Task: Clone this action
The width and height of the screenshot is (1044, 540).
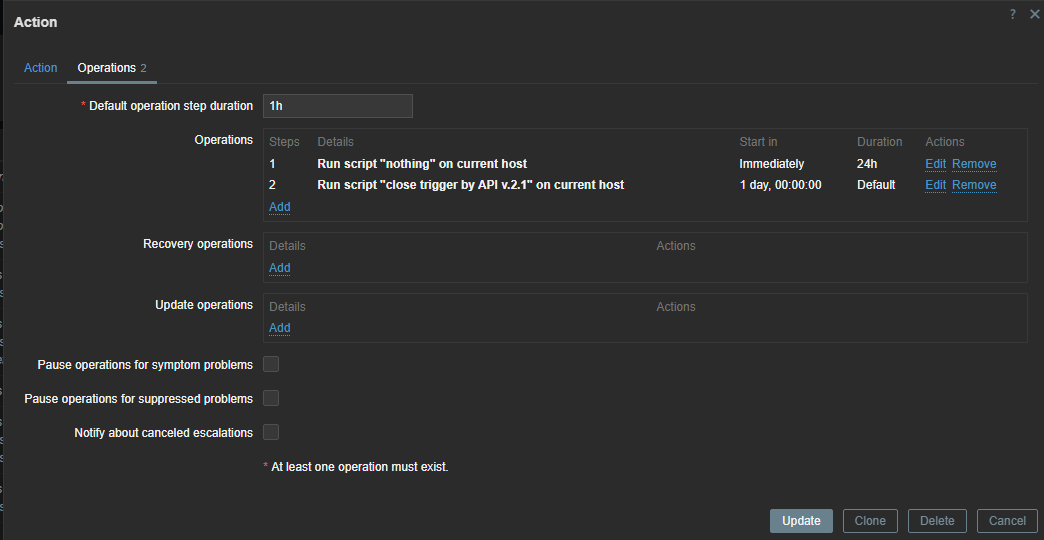Action: 870,521
